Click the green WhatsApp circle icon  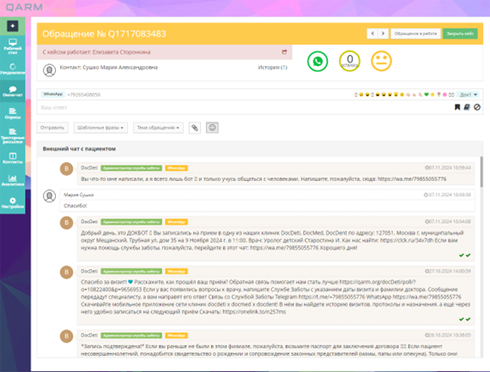(317, 61)
